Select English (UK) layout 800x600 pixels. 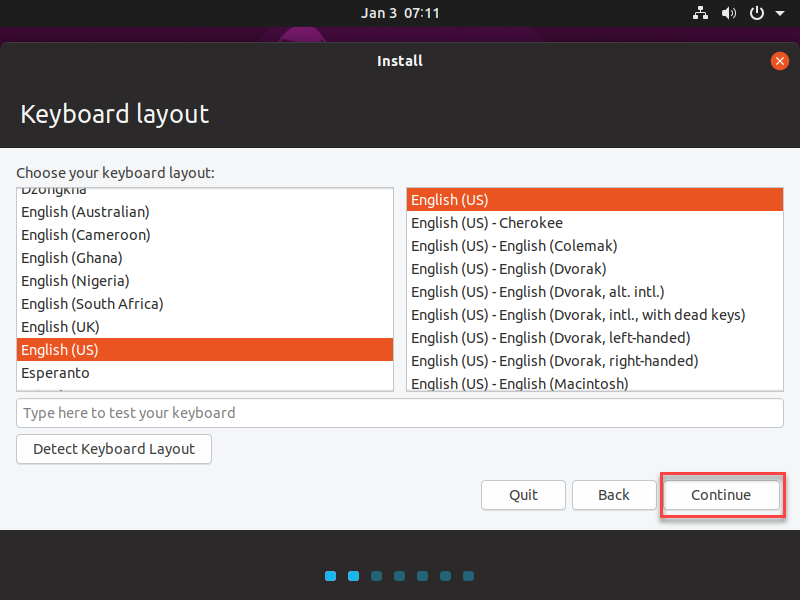coord(205,327)
